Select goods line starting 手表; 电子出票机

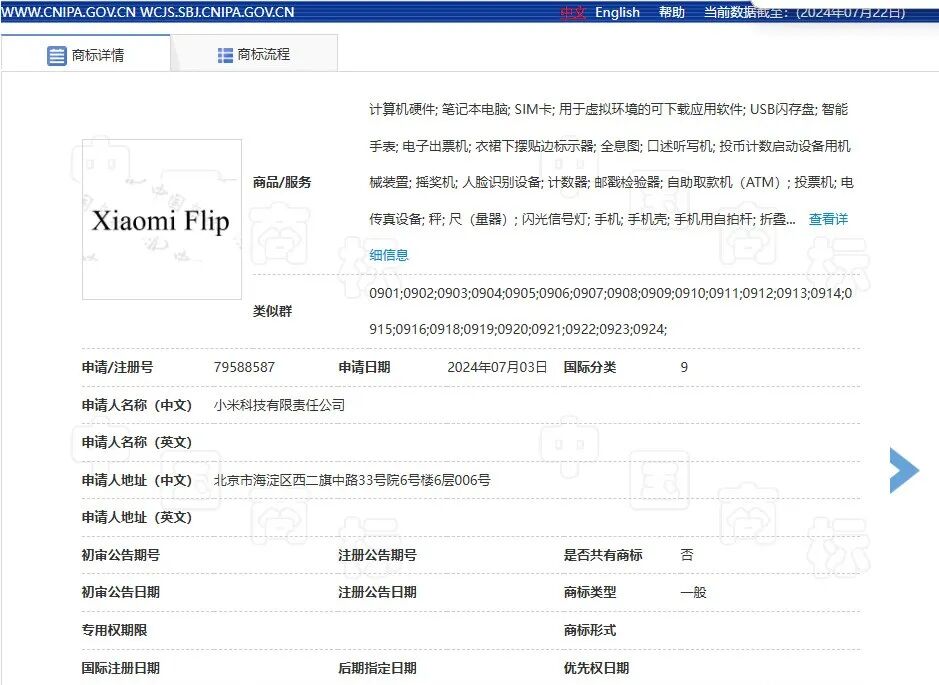[x=610, y=146]
